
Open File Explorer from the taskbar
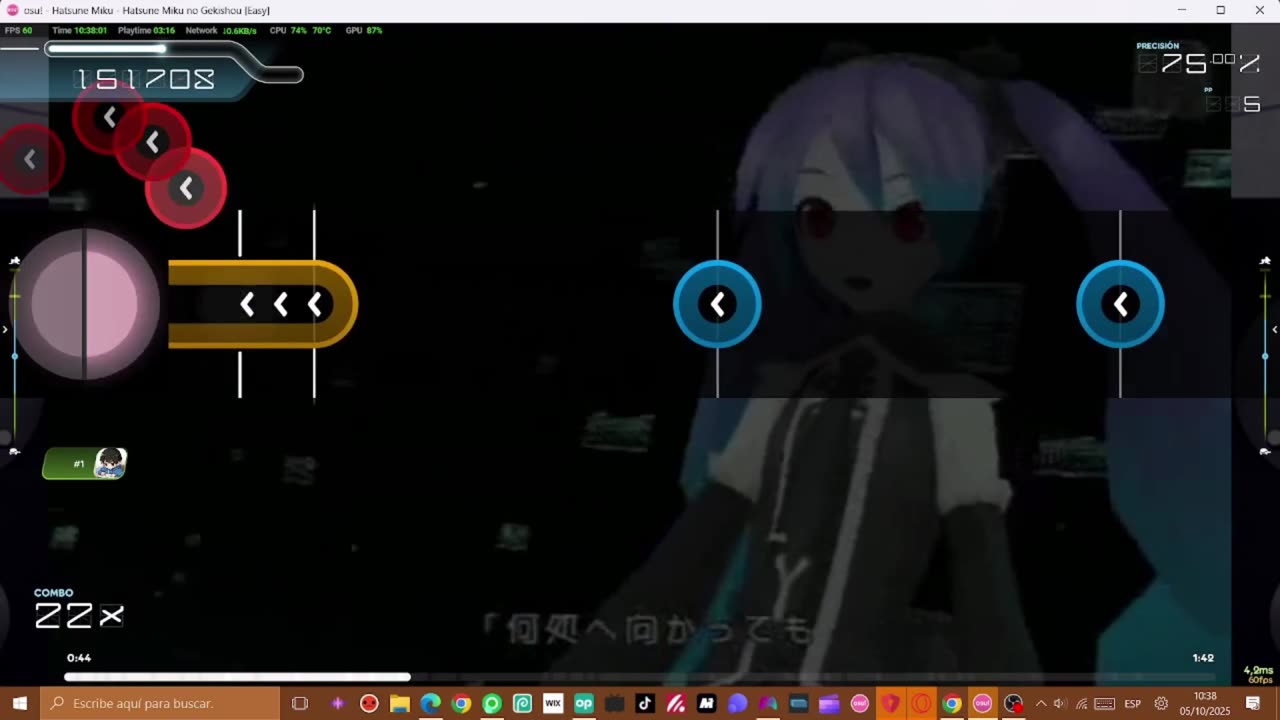(x=399, y=703)
